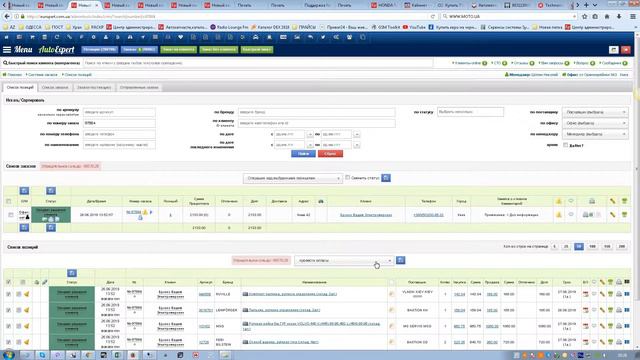Open Главная breadcrumb link
Image resolution: width=640 pixels, height=360 pixels.
point(14,75)
